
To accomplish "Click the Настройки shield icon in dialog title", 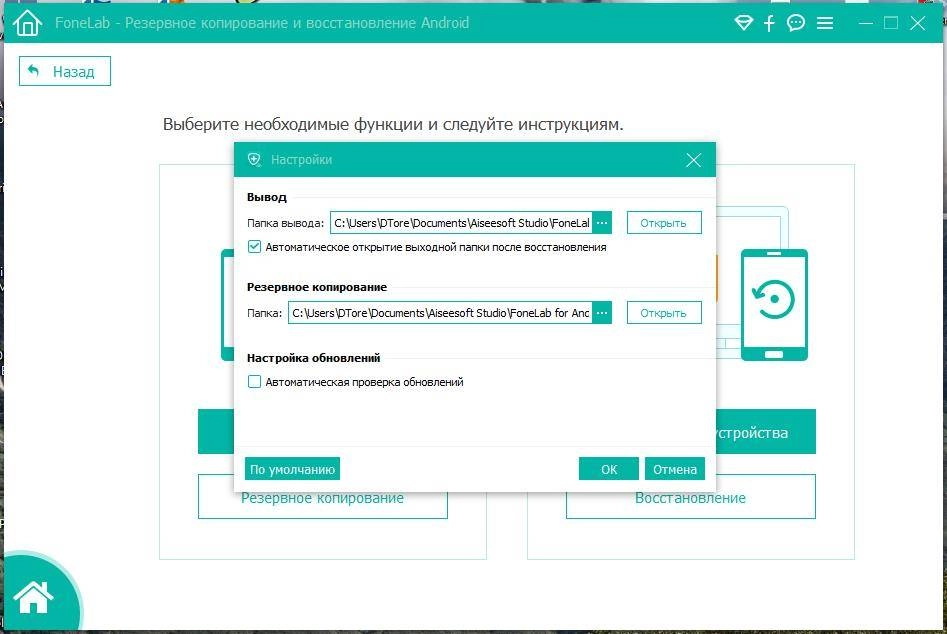I will click(254, 159).
